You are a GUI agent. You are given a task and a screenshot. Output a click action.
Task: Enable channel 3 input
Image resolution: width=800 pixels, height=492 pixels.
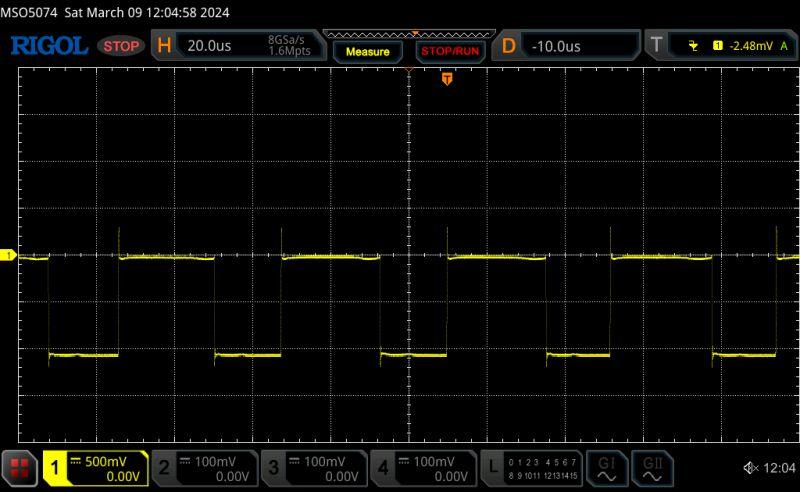313,468
